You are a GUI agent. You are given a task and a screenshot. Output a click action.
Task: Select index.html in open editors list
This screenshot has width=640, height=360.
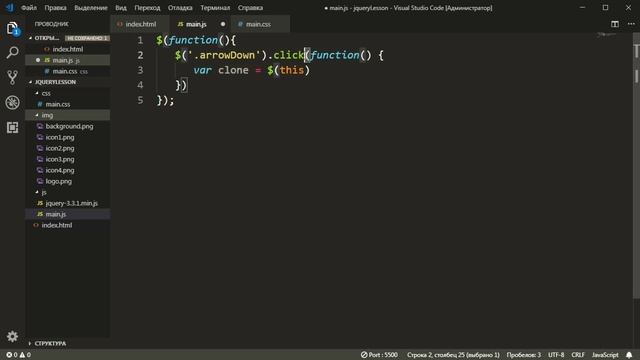67,49
